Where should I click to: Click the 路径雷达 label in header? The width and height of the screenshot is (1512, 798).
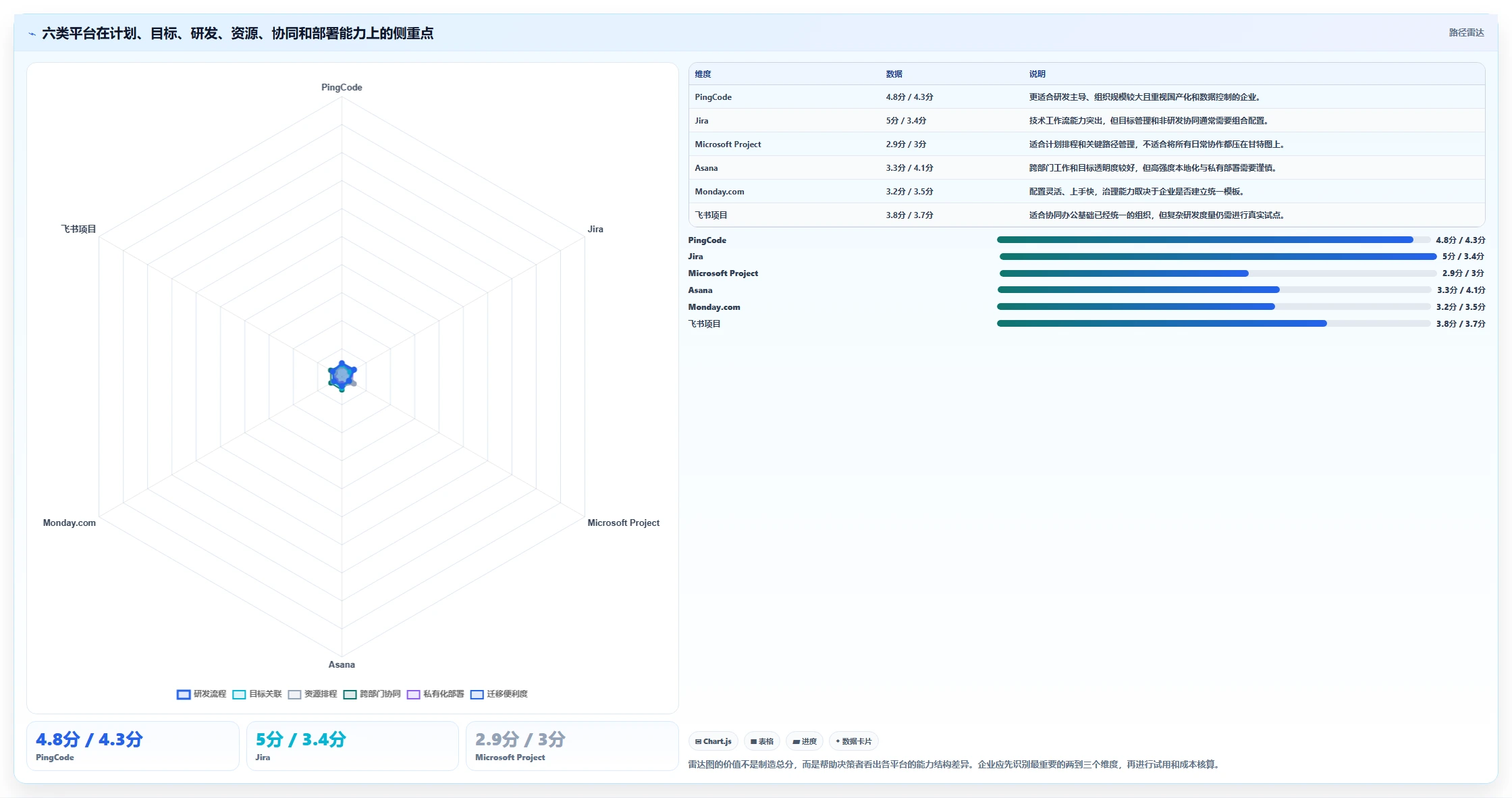[x=1466, y=32]
